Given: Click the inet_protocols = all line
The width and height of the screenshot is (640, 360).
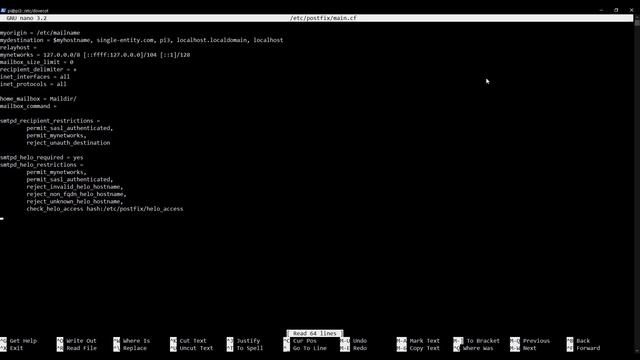Looking at the screenshot, I should pos(33,84).
